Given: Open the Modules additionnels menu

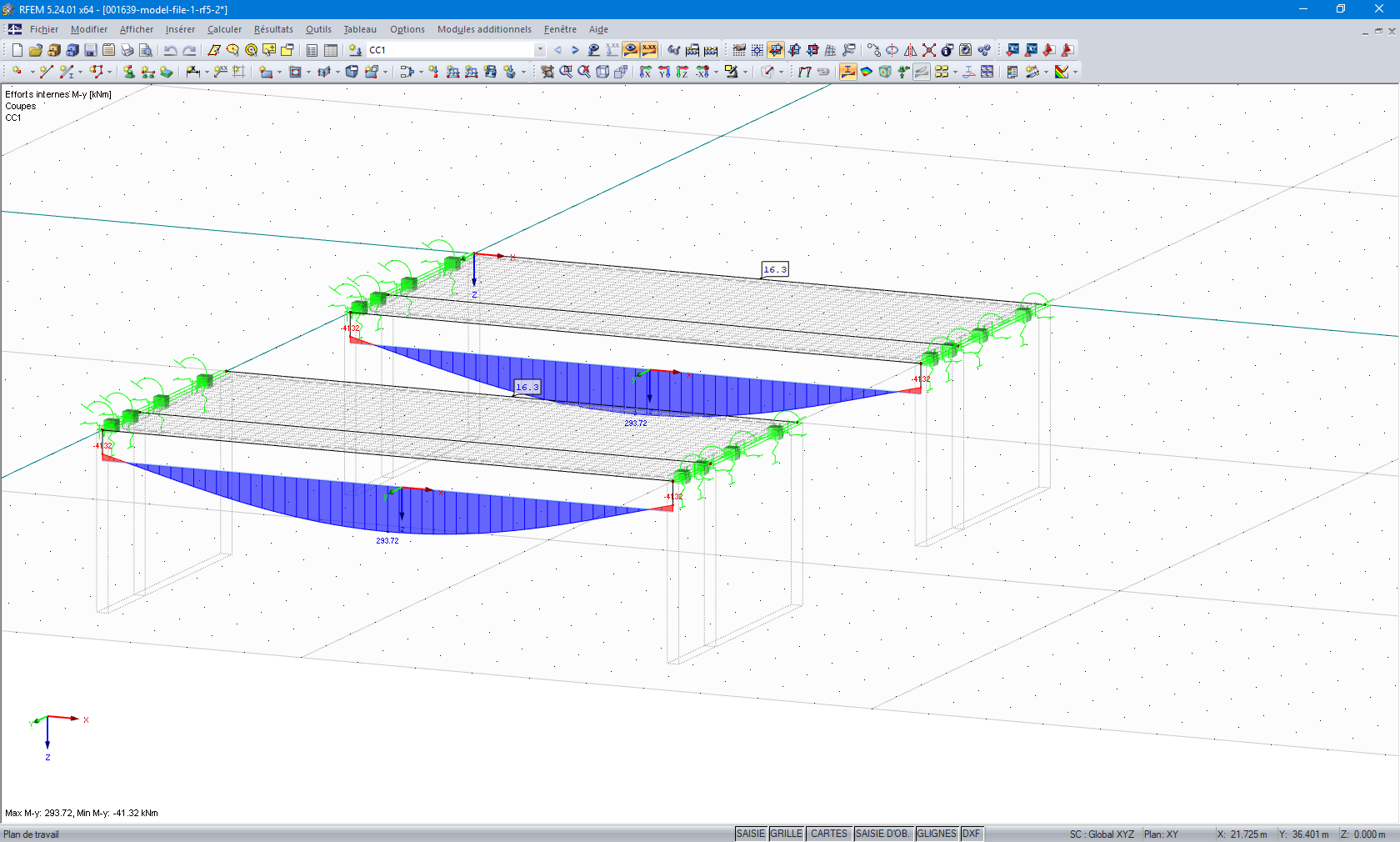Looking at the screenshot, I should [484, 29].
